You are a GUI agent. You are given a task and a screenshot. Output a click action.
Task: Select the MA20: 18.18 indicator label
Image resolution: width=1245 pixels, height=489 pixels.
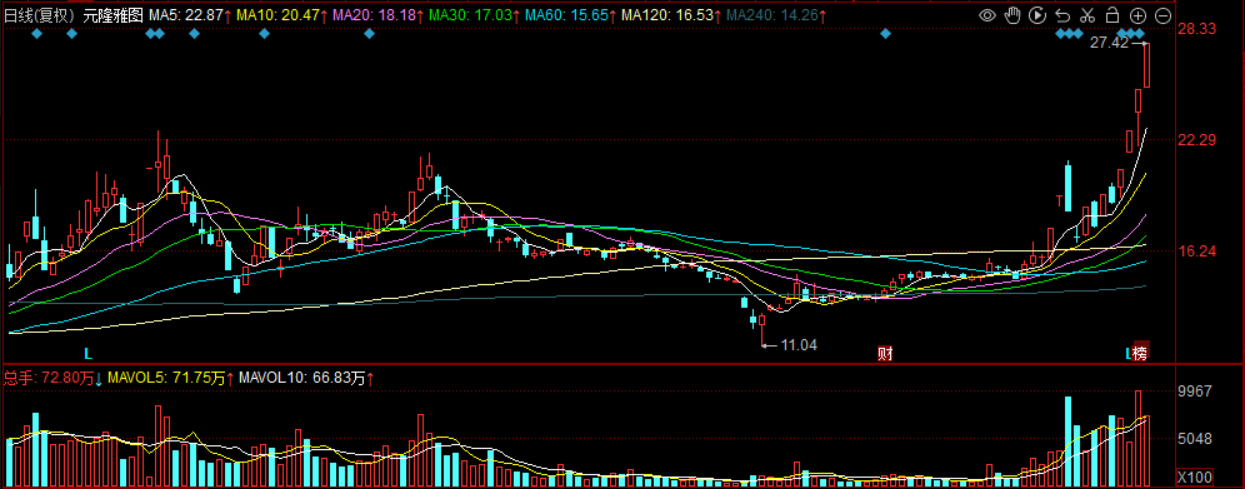click(377, 16)
